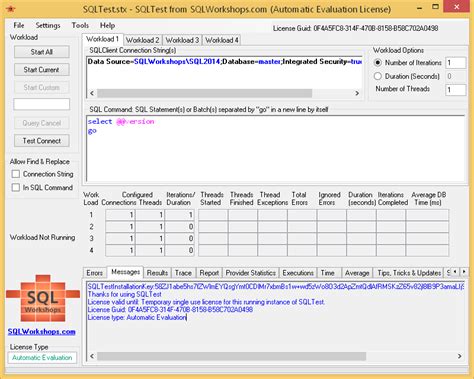Open the Tips, Tricks & Updates tab
Screen dimensions: 474x379
tap(409, 273)
